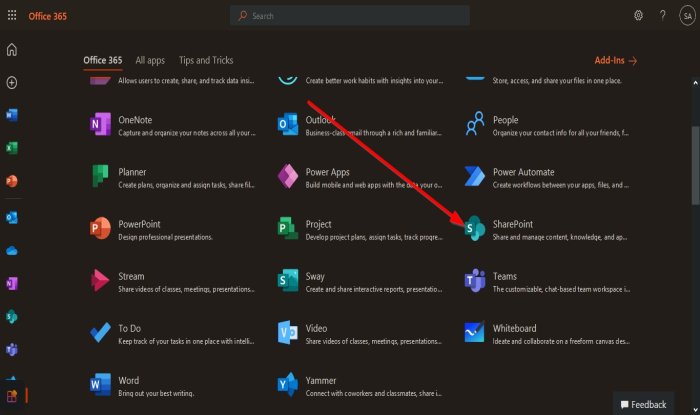This screenshot has height=415, width=700.
Task: Open Teams from the left sidebar
Action: pyautogui.click(x=12, y=349)
